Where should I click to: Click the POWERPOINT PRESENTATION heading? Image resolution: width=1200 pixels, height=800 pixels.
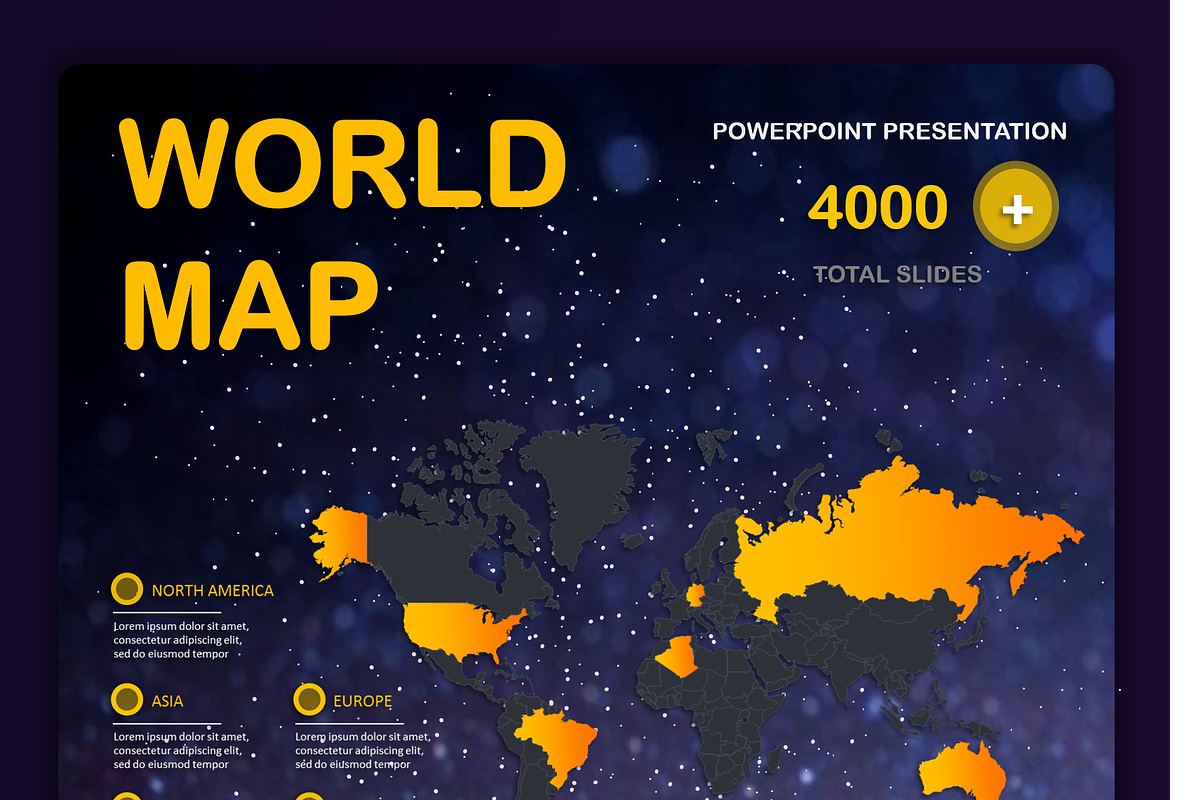889,130
